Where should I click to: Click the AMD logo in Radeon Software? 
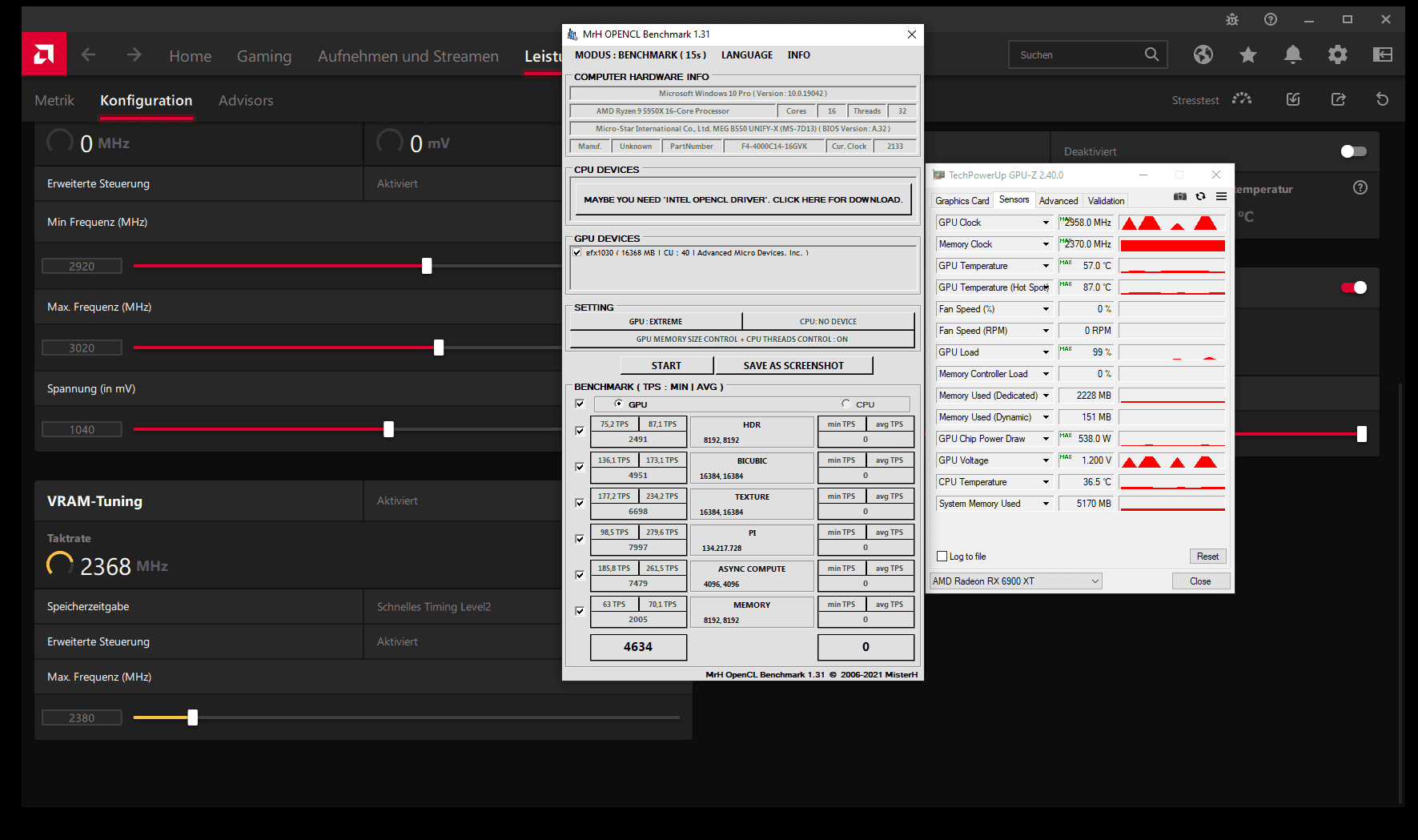[44, 54]
